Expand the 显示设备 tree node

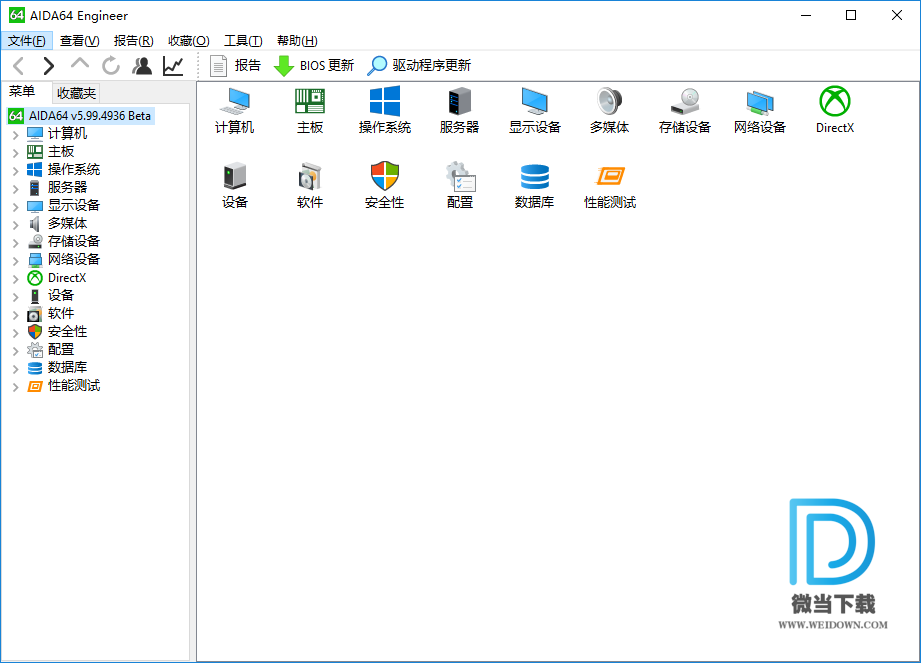click(x=15, y=207)
